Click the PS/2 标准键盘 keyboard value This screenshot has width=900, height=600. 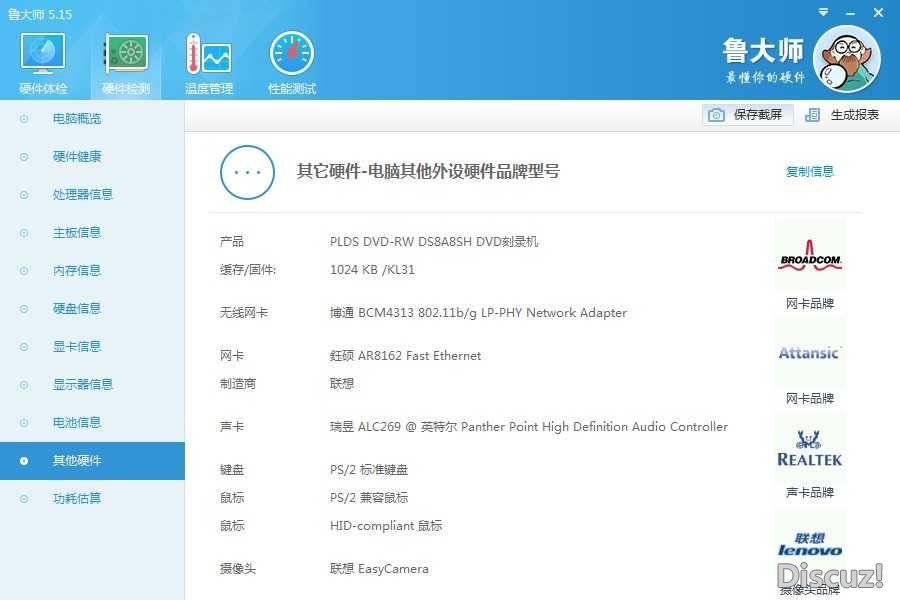click(x=368, y=470)
